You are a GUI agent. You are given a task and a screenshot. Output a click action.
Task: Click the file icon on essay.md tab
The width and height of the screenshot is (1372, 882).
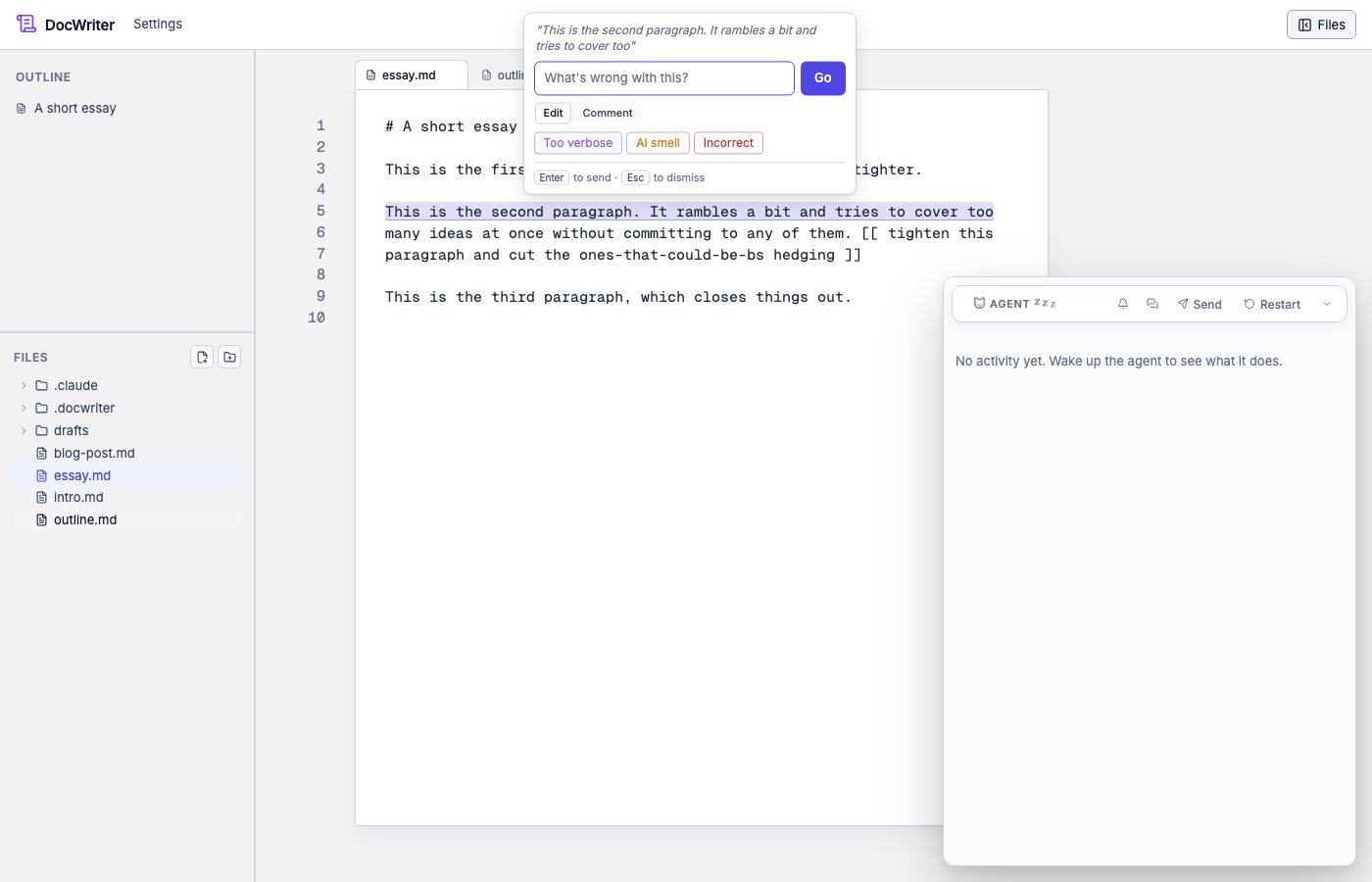coord(370,74)
